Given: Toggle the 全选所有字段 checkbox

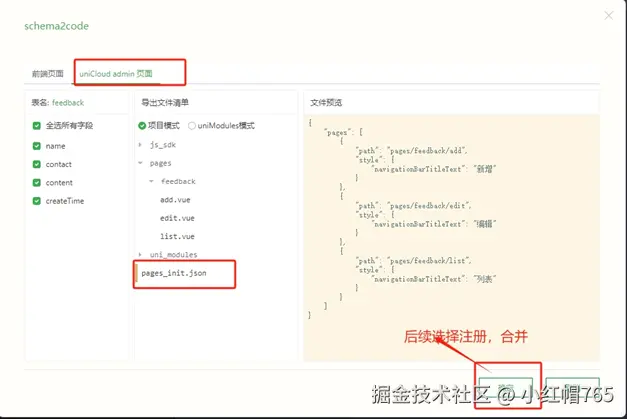Looking at the screenshot, I should click(x=36, y=126).
